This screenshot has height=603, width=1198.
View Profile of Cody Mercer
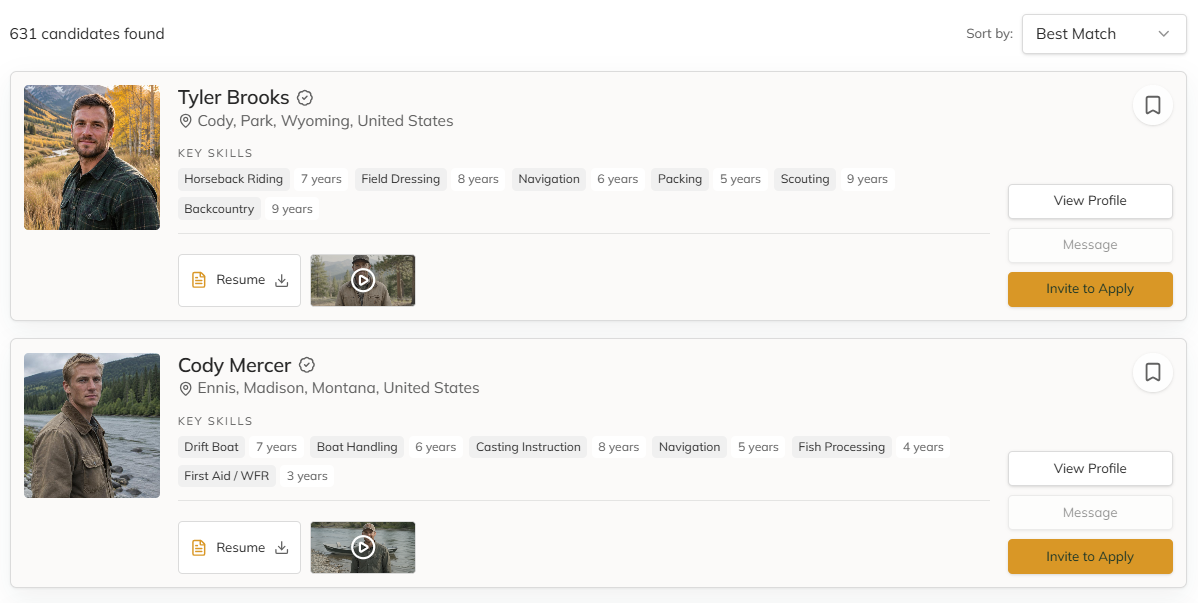pyautogui.click(x=1090, y=468)
